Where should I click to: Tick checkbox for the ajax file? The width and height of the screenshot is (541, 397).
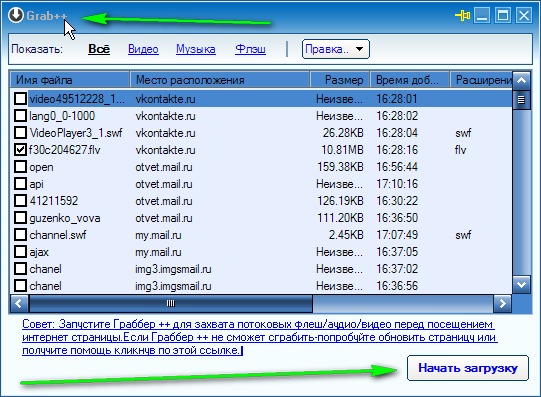20,251
